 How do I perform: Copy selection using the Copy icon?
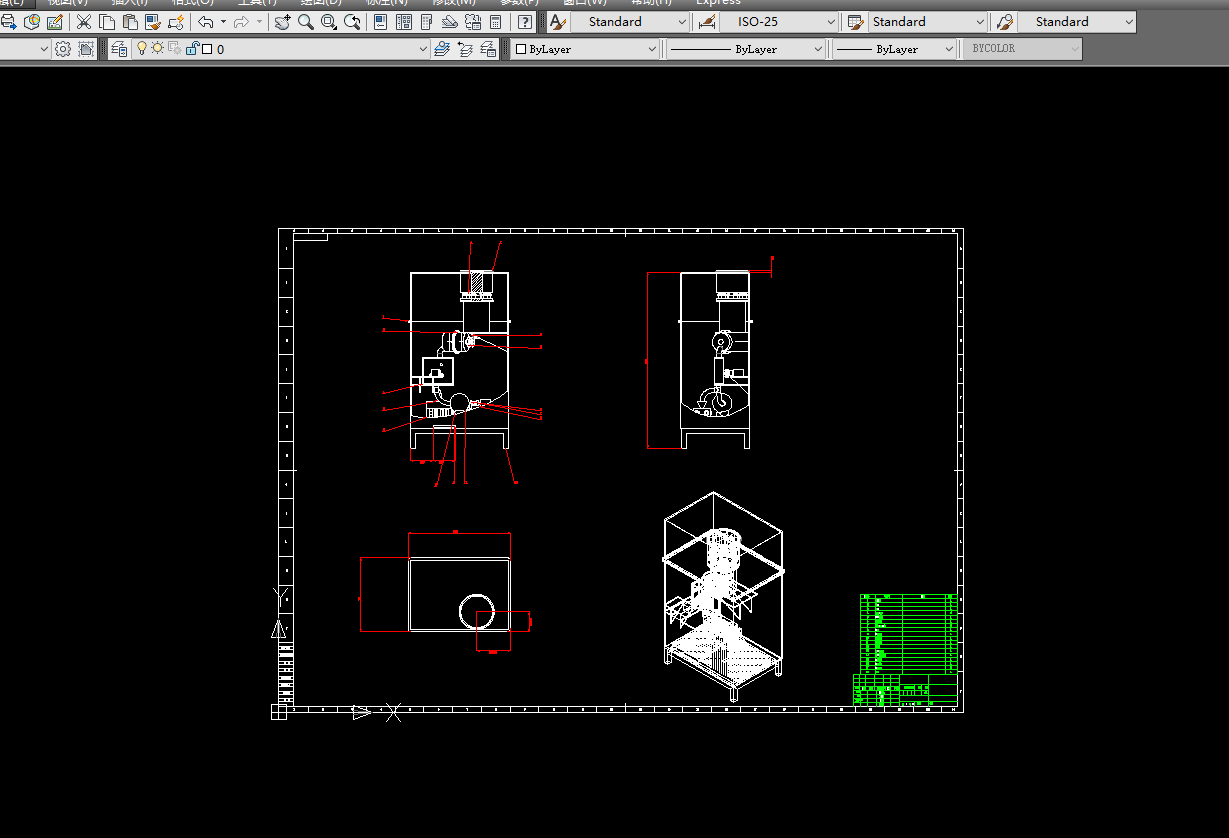pyautogui.click(x=107, y=22)
